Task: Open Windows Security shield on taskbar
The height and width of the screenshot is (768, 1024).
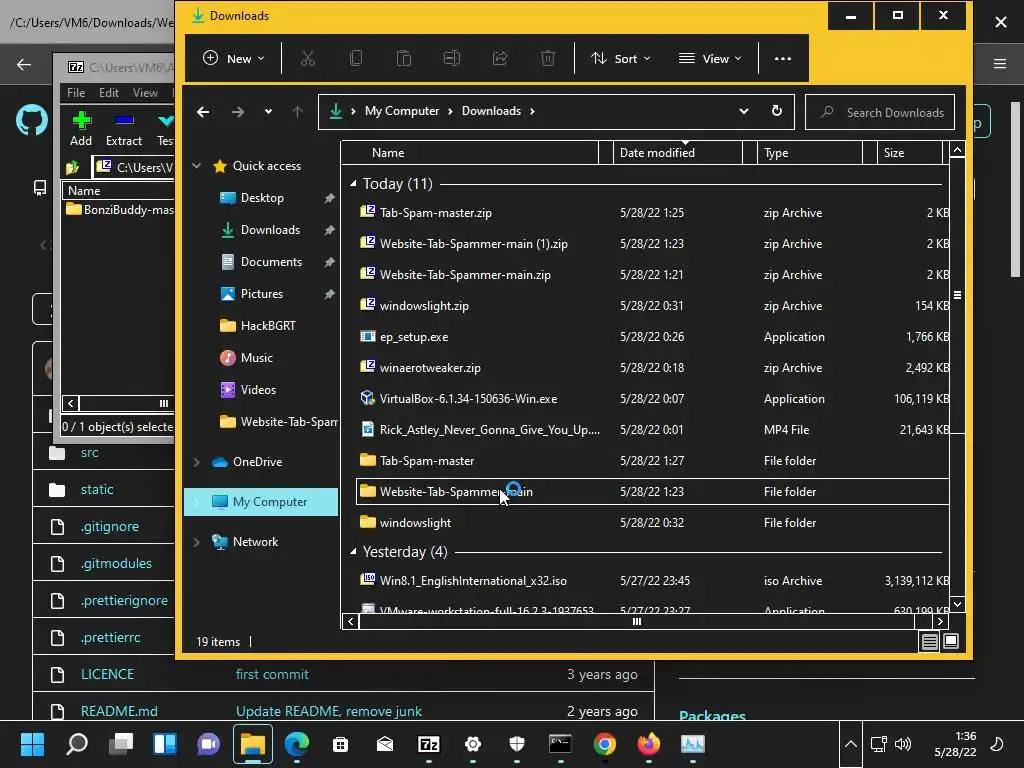Action: coord(517,744)
